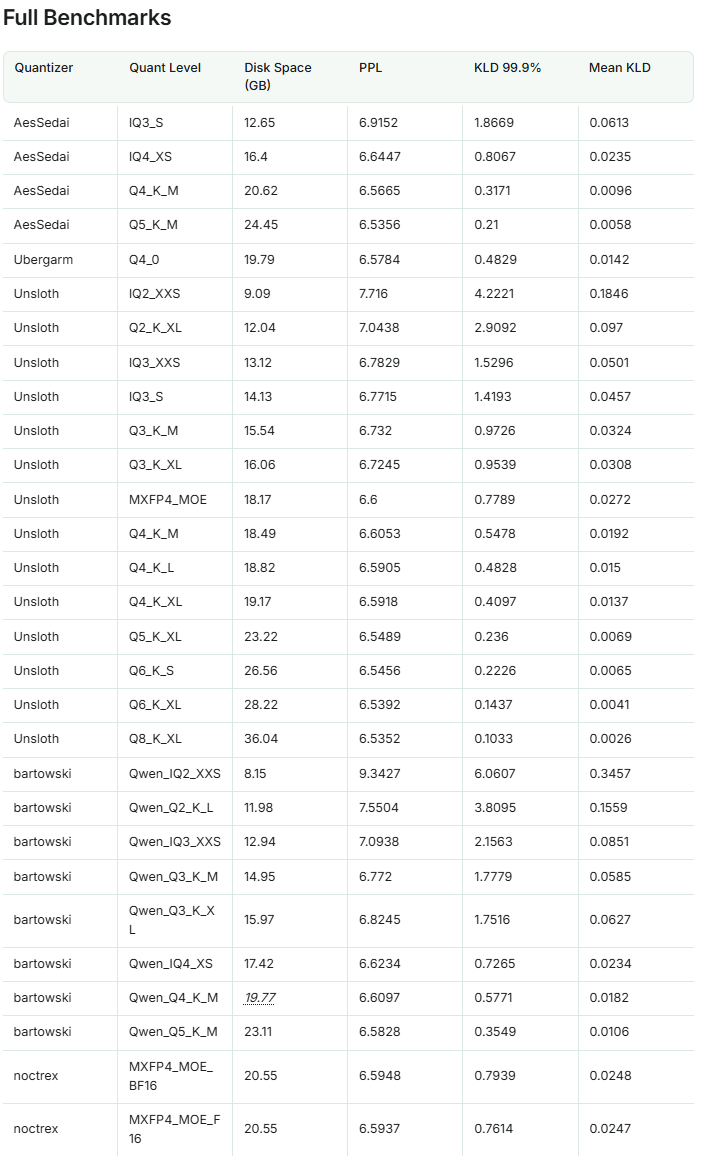Click the PPL column header
The height and width of the screenshot is (1172, 706).
click(x=371, y=68)
